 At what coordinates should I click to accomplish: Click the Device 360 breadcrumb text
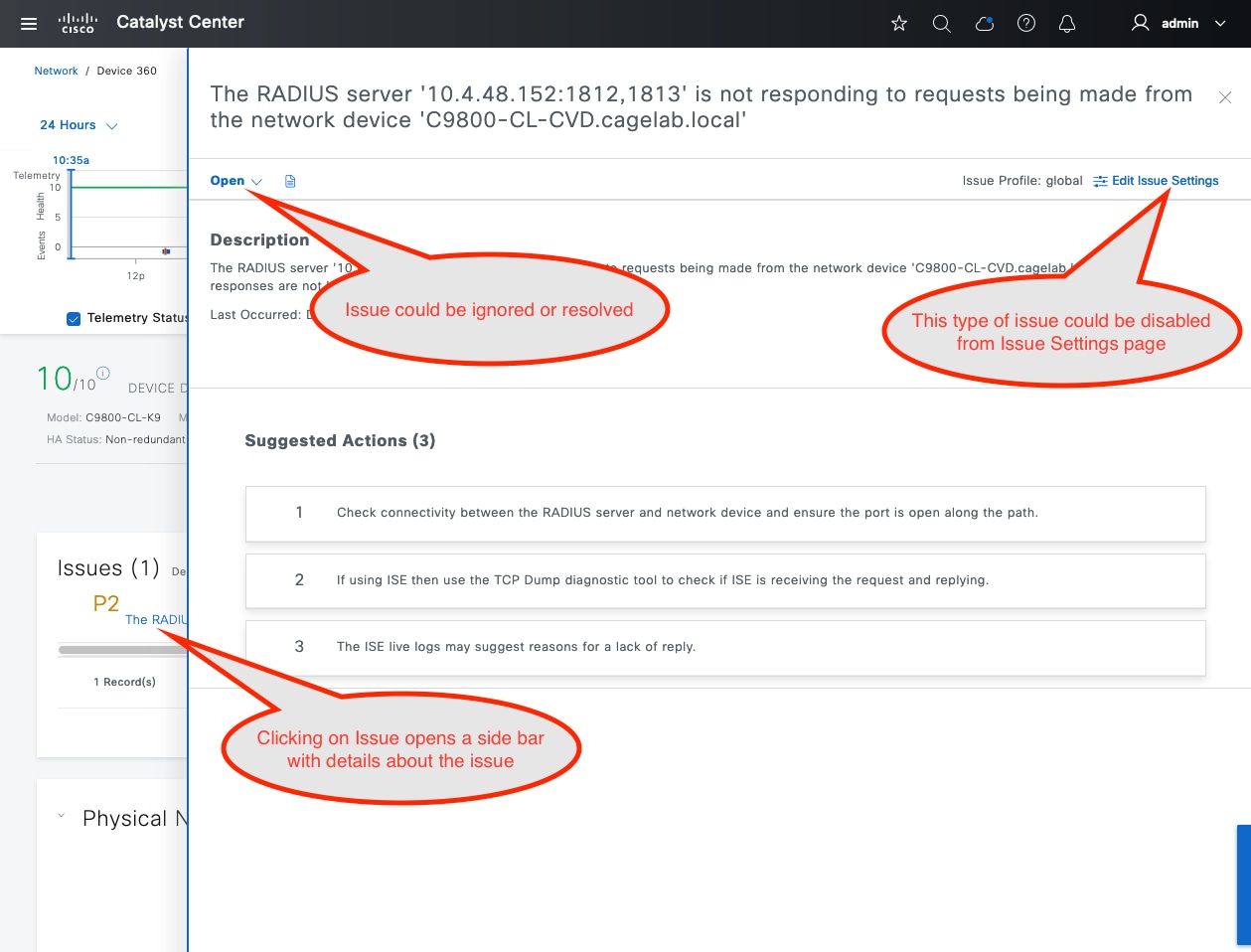pos(126,71)
